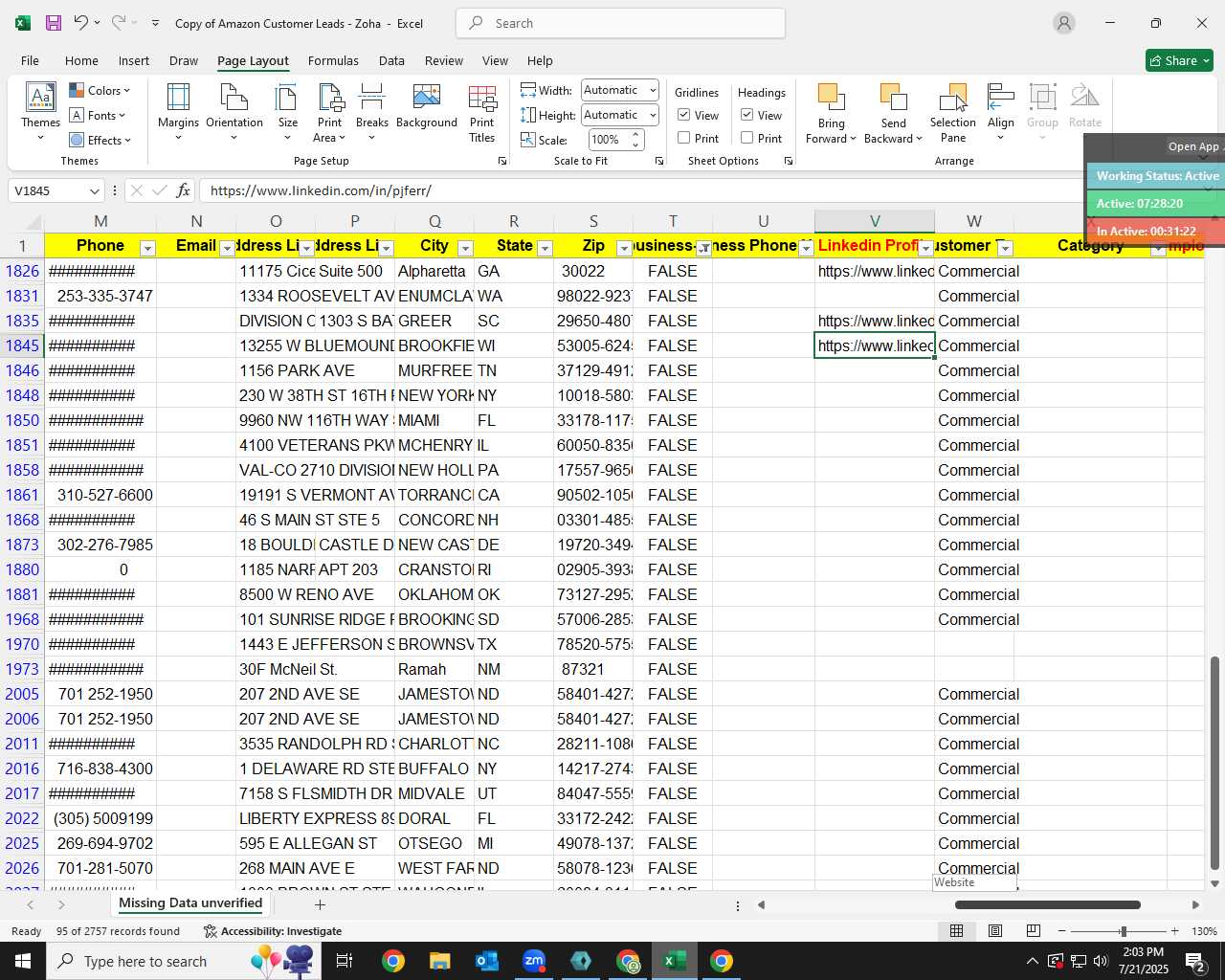Open the theme Fonts dropdown

[98, 116]
